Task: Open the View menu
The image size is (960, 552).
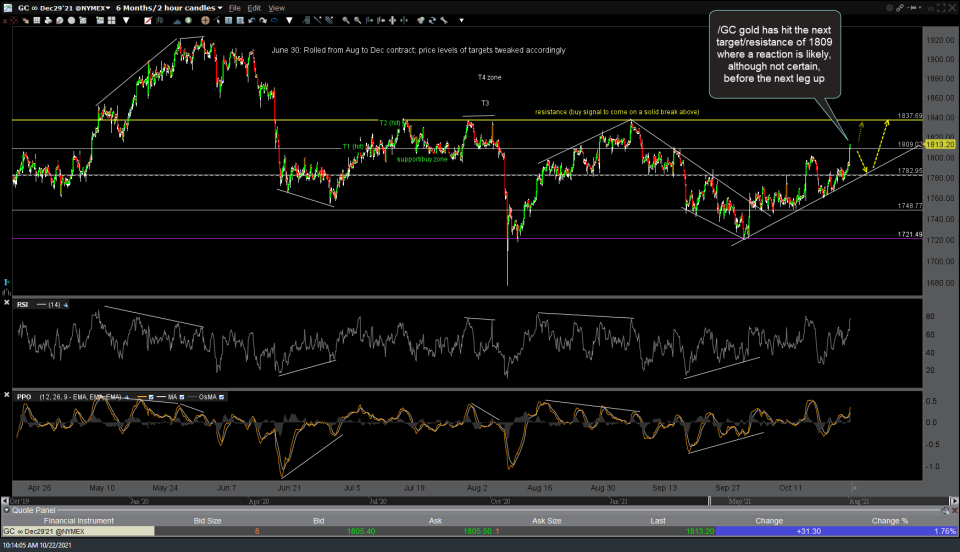Action: coord(276,7)
